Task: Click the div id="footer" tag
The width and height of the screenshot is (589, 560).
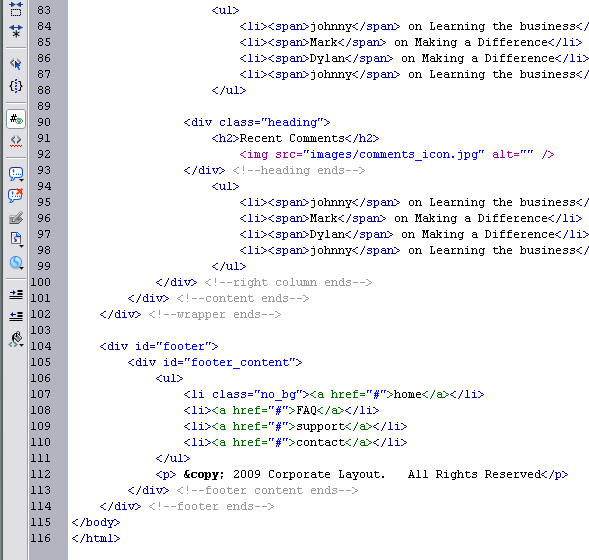Action: tap(159, 346)
